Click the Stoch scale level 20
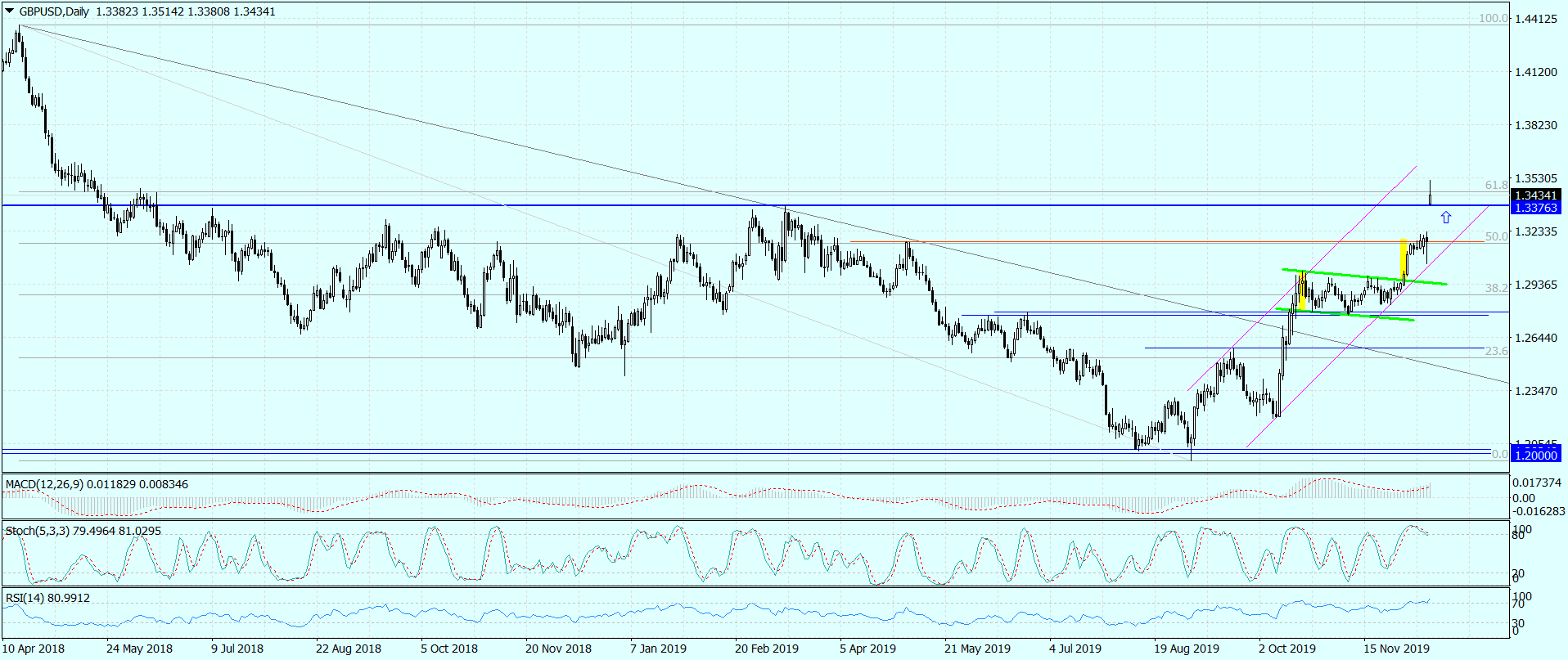The width and height of the screenshot is (1568, 660). pos(1519,573)
